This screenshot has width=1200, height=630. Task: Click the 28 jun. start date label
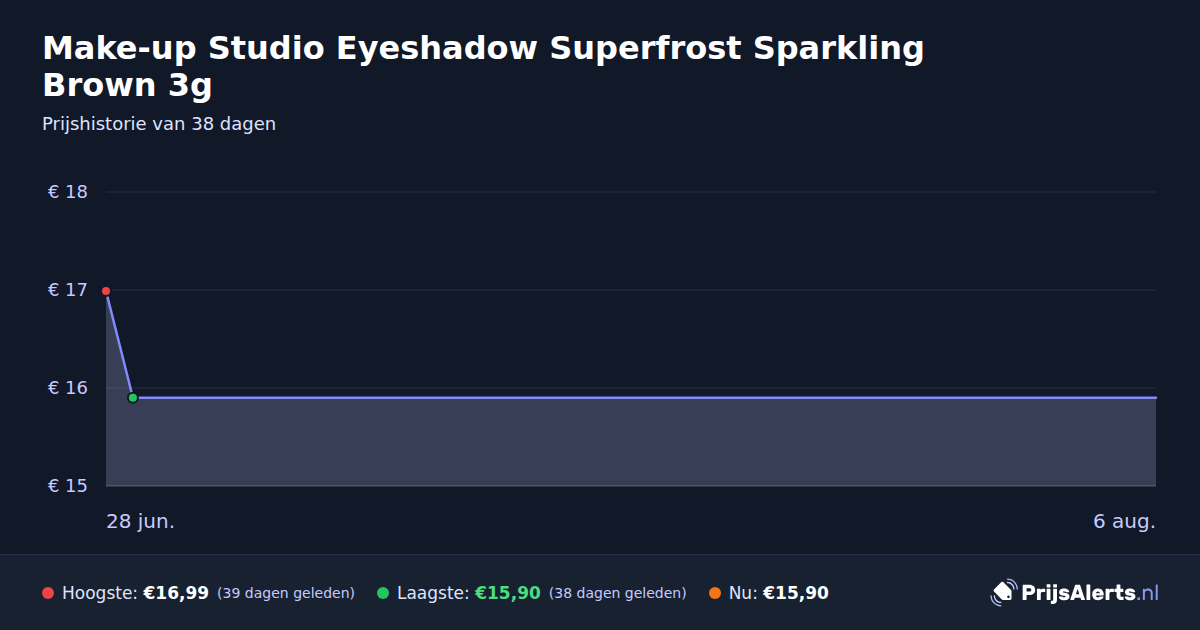141,522
